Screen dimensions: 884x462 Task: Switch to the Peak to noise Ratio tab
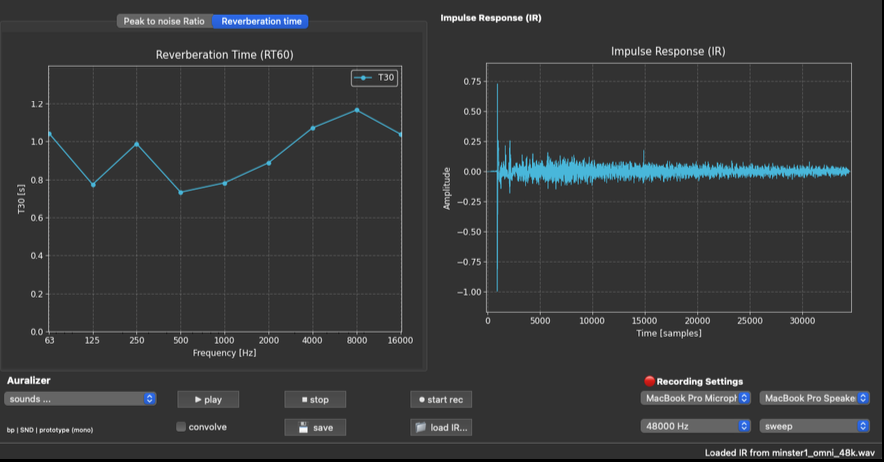click(x=165, y=21)
